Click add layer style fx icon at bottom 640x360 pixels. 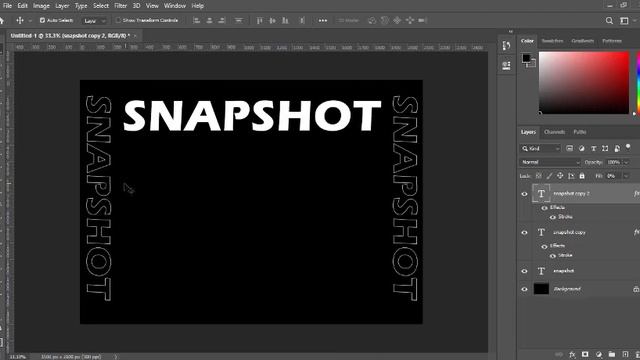[x=572, y=354]
